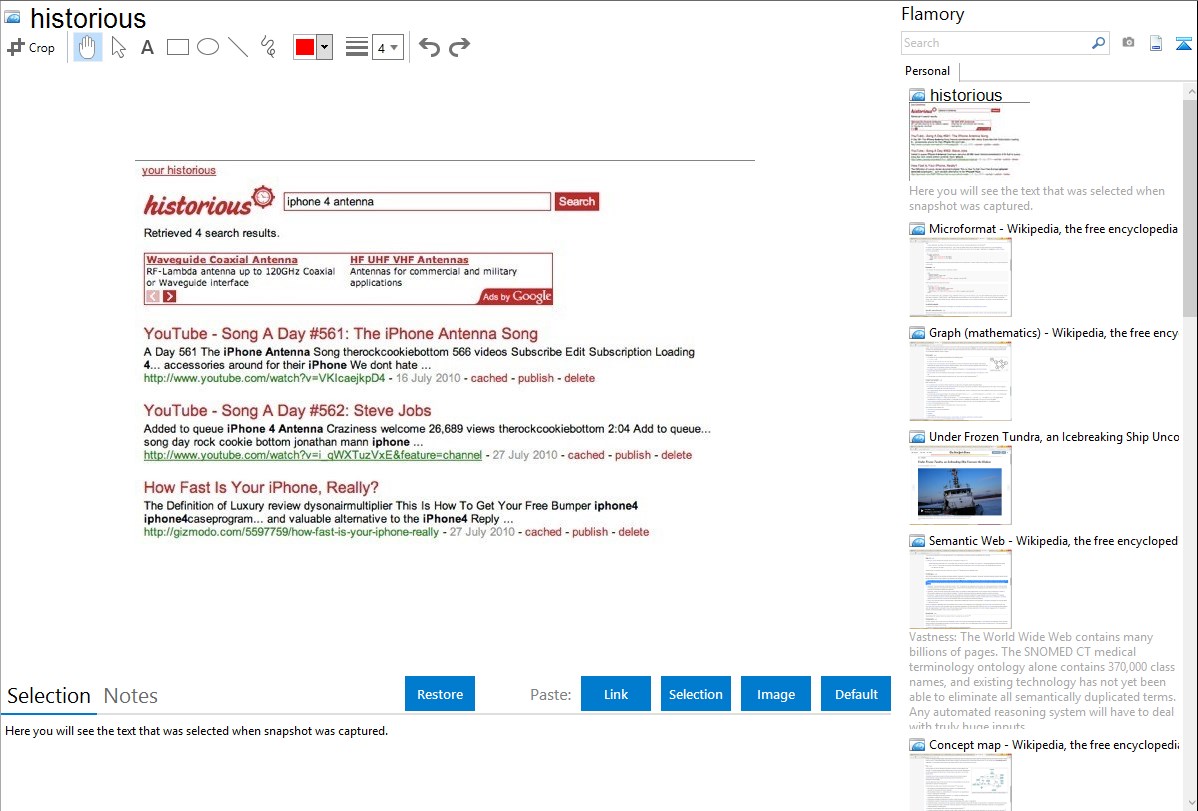Click the 'iphone 4 antenna' search box in snapshot

(417, 202)
